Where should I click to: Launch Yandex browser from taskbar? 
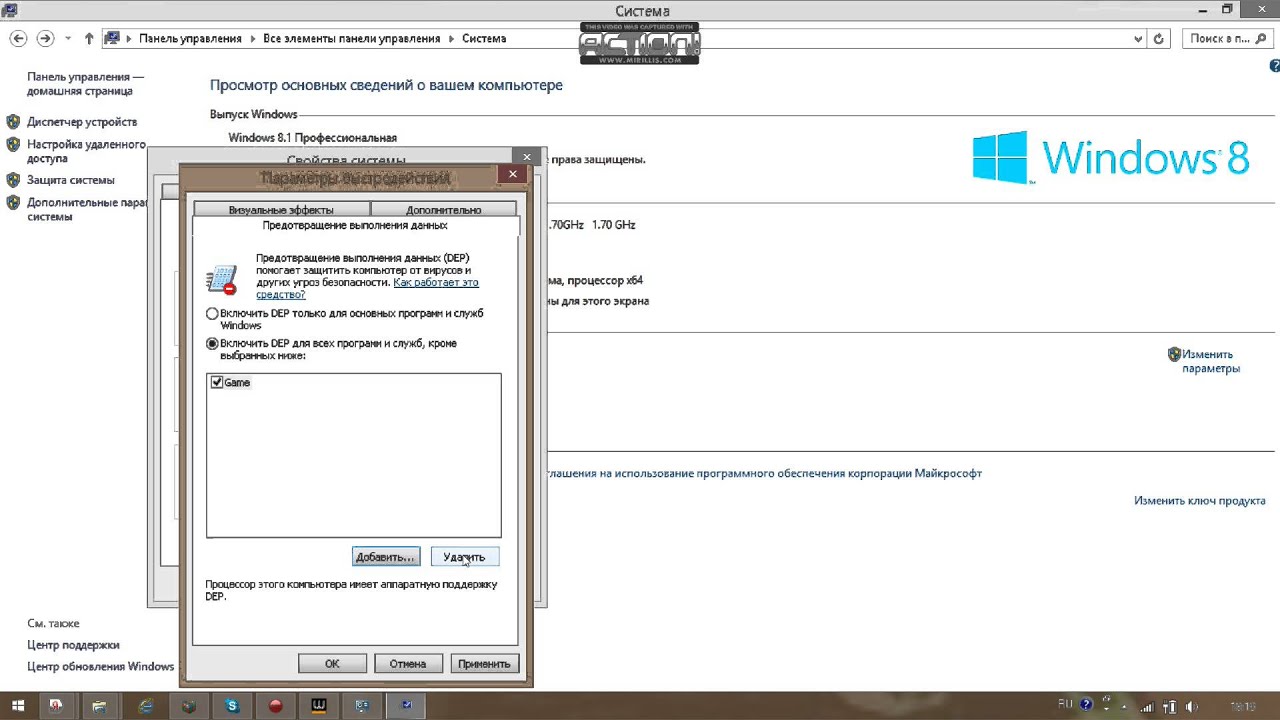[x=56, y=705]
